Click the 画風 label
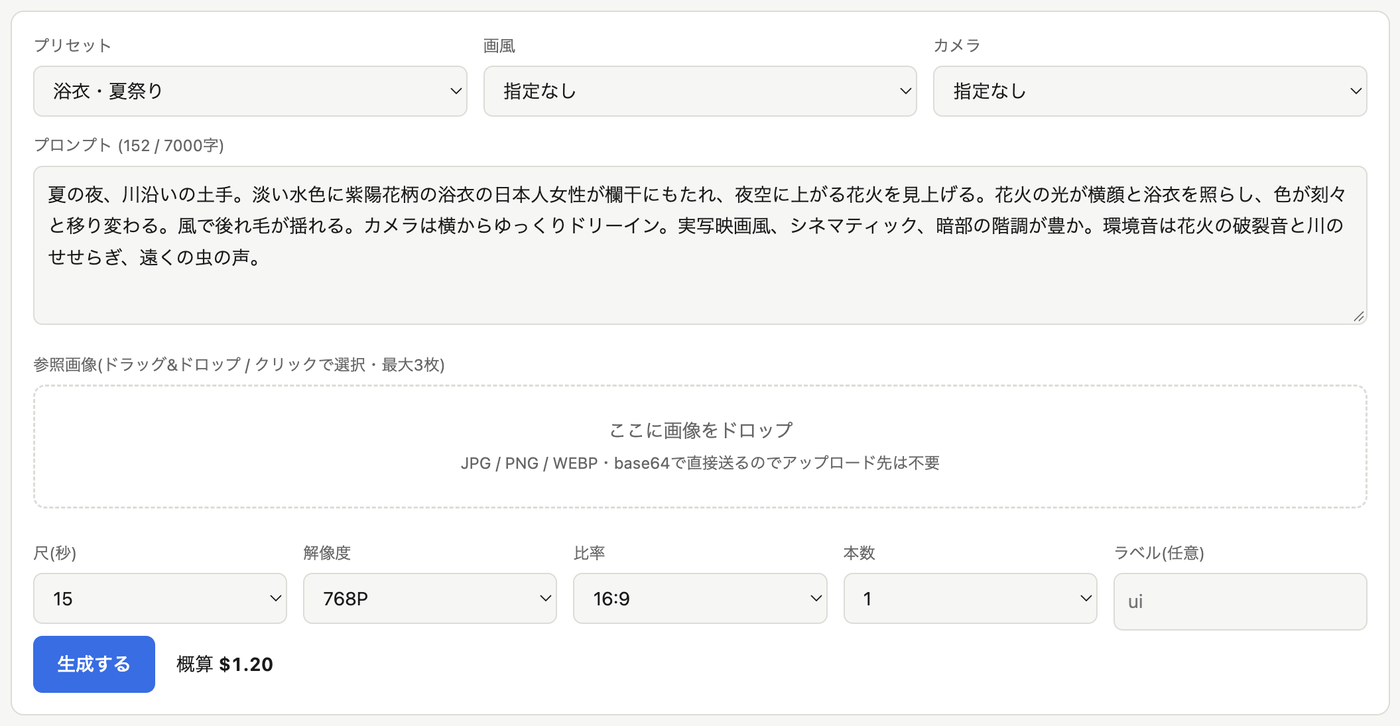1400x726 pixels. click(499, 45)
